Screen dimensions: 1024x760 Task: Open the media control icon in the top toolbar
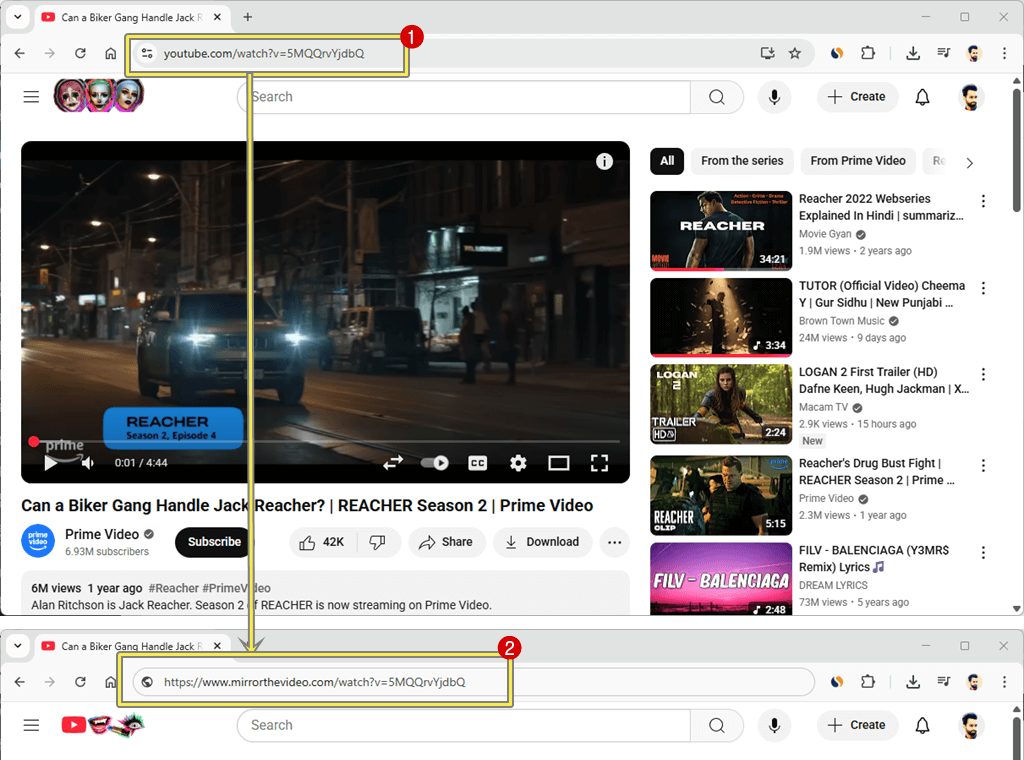click(x=943, y=54)
